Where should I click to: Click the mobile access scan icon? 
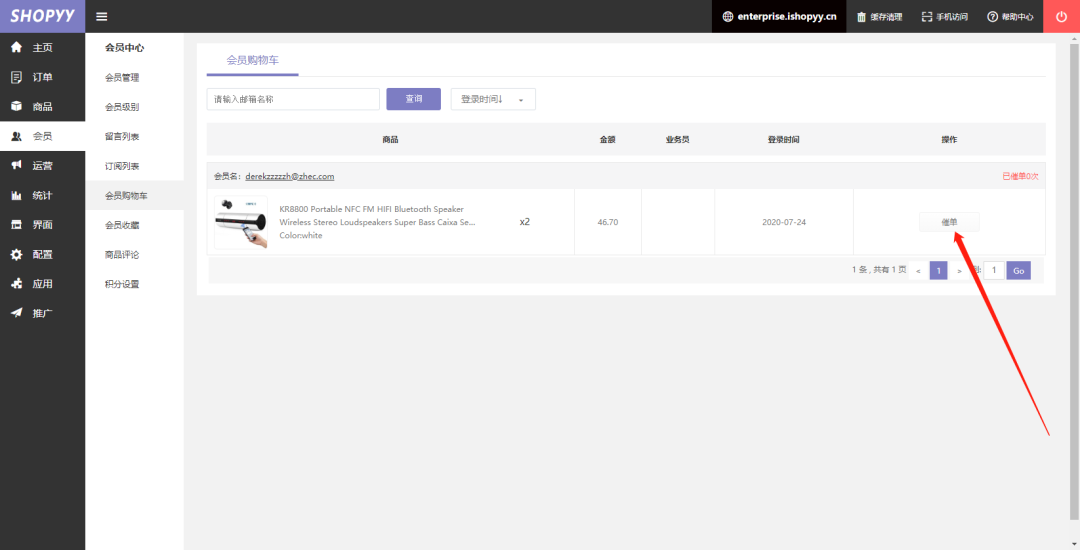(x=927, y=17)
